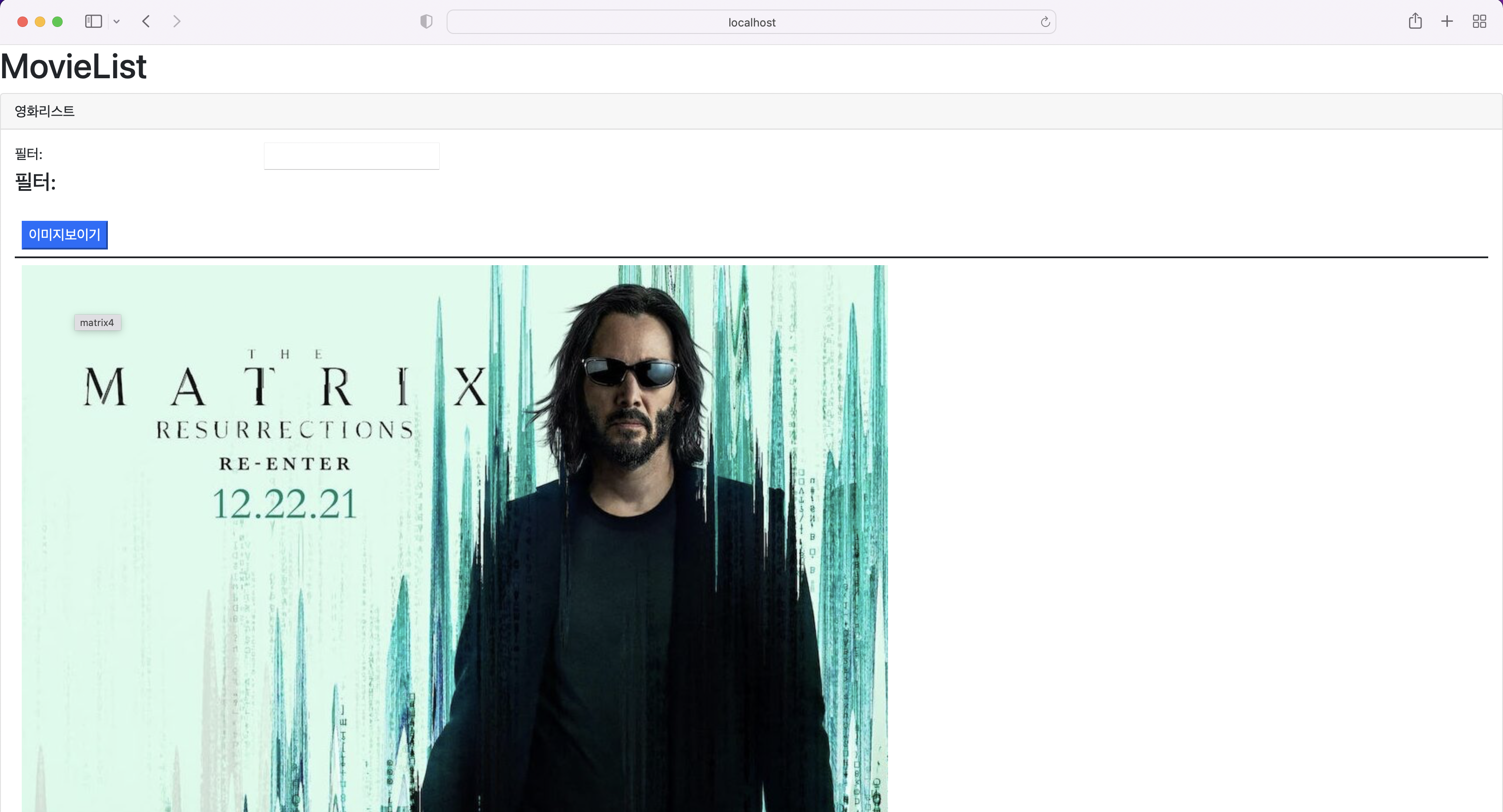
Task: Go back with the back arrow
Action: point(147,22)
